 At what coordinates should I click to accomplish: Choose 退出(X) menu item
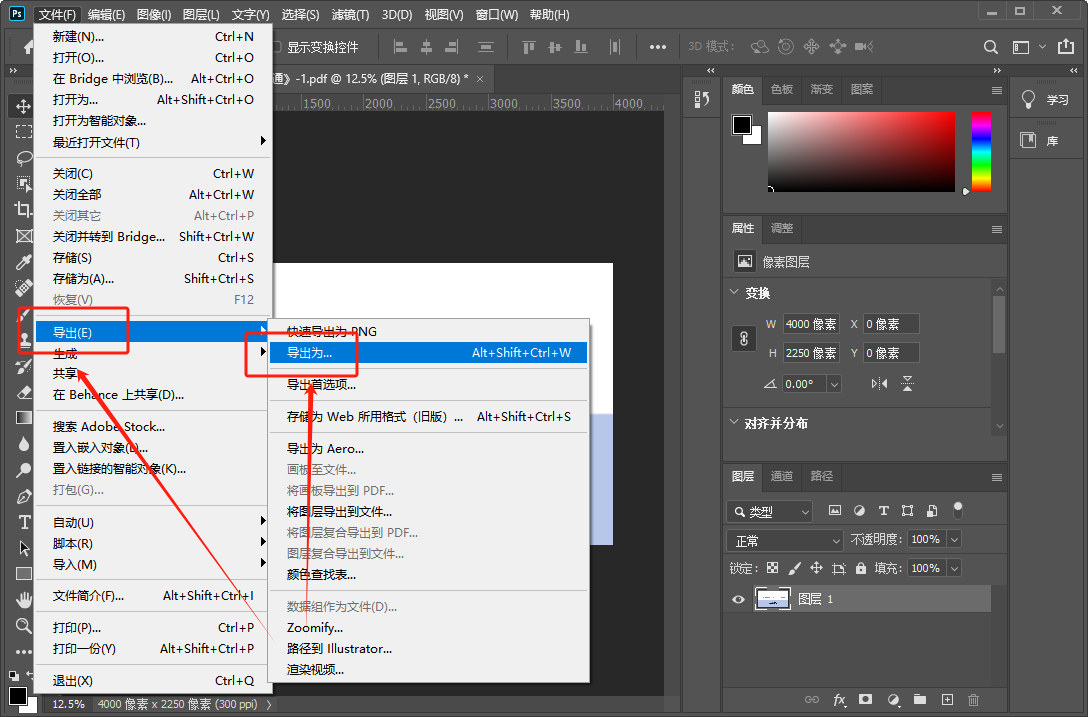point(153,680)
